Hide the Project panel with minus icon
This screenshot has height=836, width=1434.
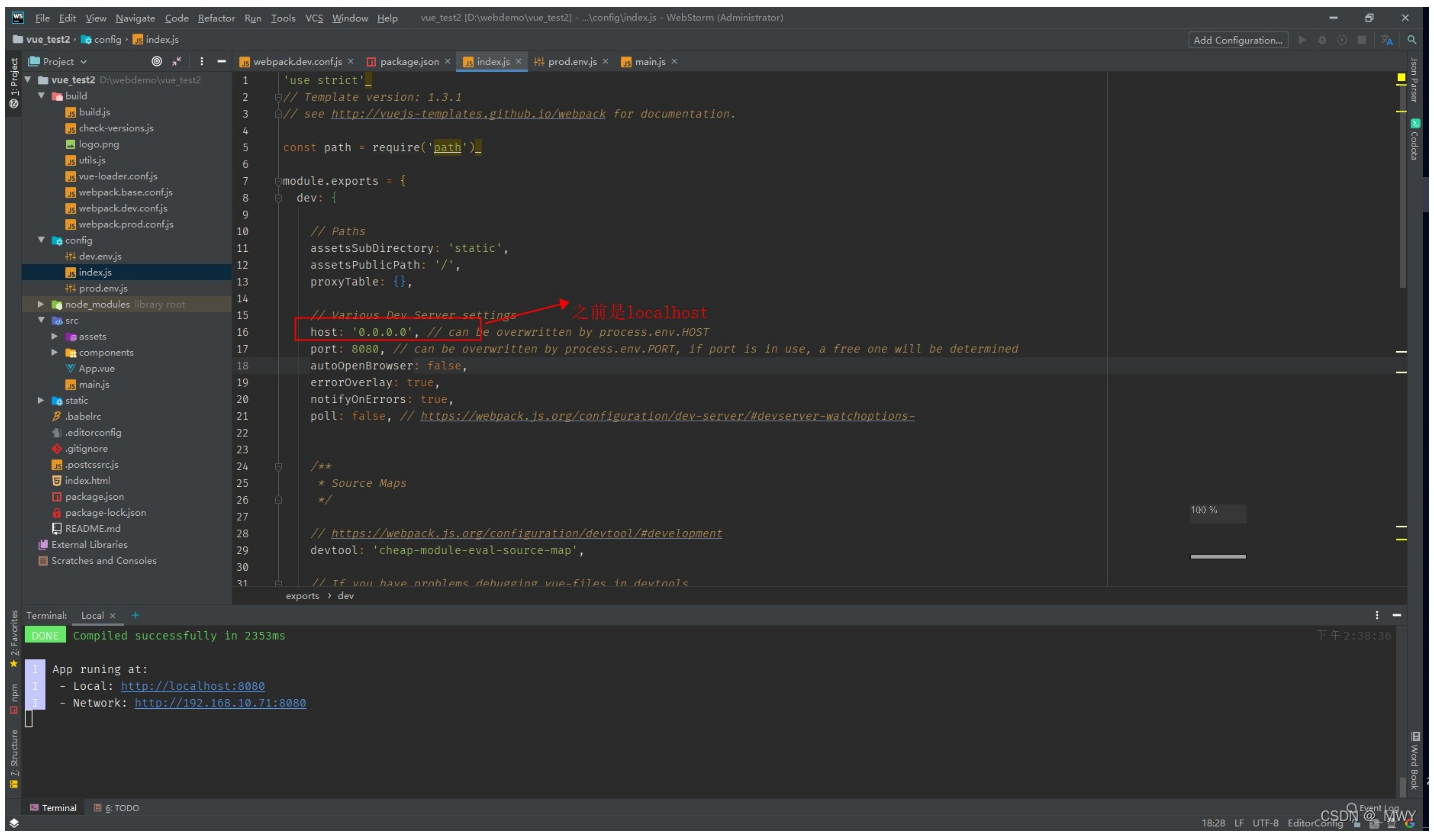221,61
